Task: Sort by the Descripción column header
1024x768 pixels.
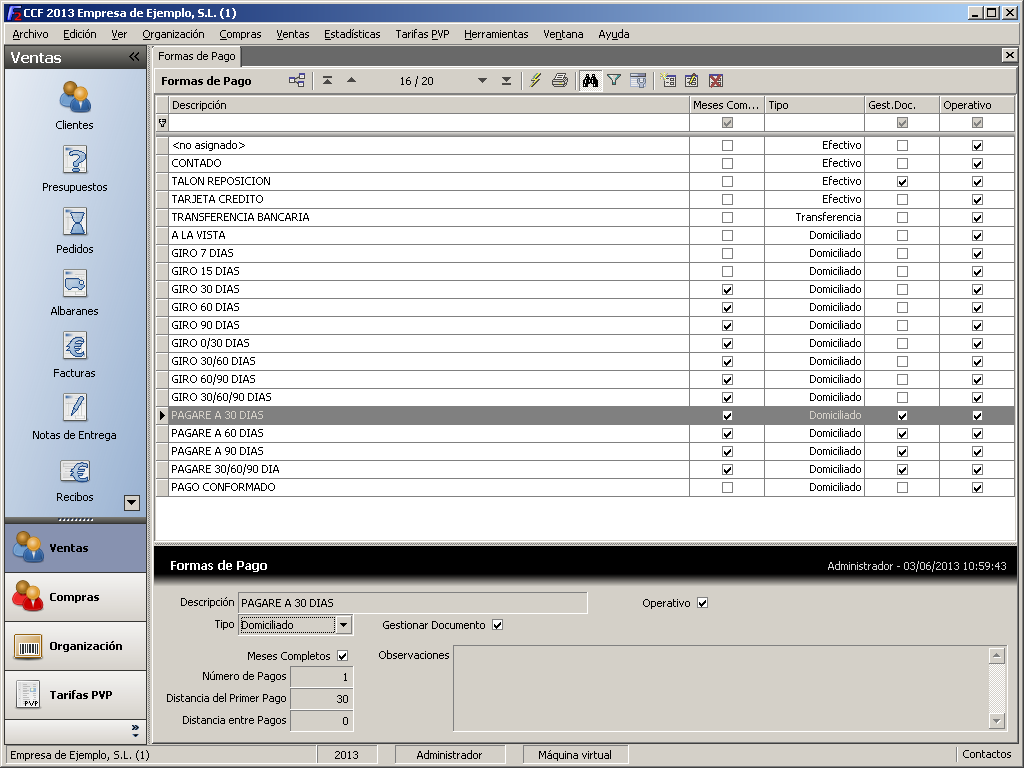Action: [429, 104]
